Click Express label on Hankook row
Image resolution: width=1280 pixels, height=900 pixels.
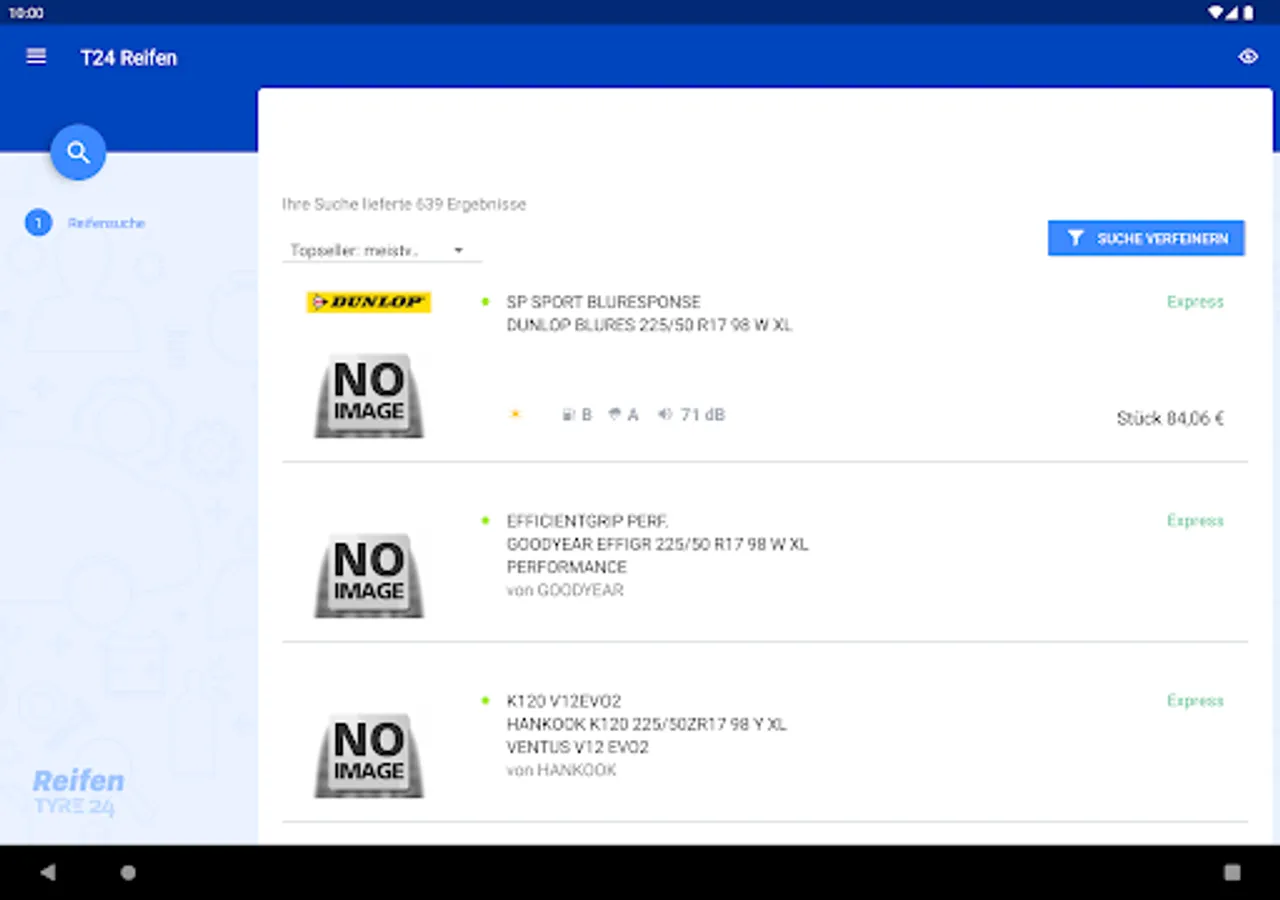coord(1195,701)
